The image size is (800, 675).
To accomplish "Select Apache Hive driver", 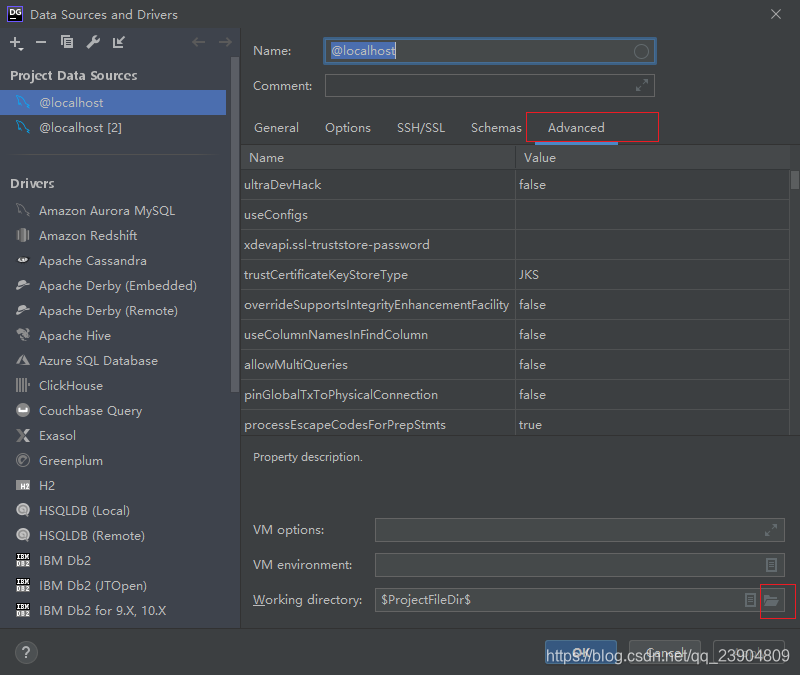I will (115, 336).
